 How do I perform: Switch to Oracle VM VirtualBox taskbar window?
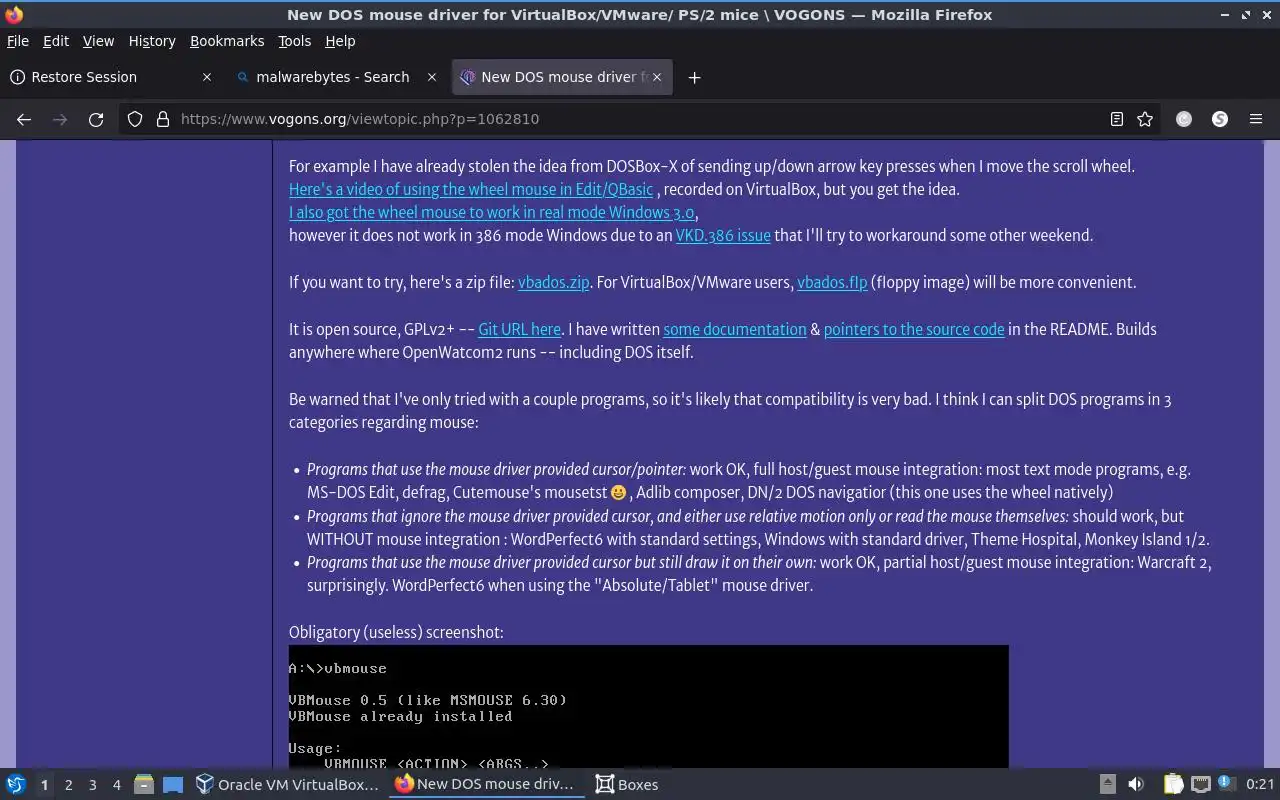[287, 784]
